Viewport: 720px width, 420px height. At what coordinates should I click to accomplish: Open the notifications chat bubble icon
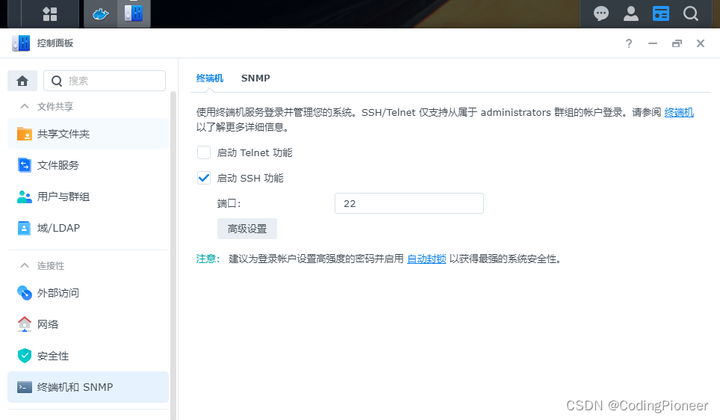coord(601,14)
